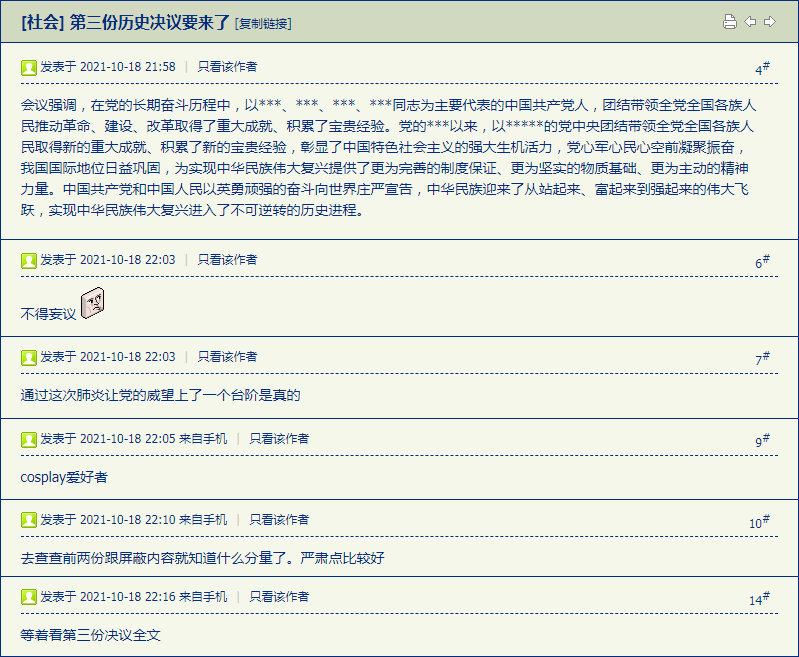Click timestamp 发表于 2021-10-18 22:10
Image resolution: width=799 pixels, height=657 pixels.
[108, 520]
